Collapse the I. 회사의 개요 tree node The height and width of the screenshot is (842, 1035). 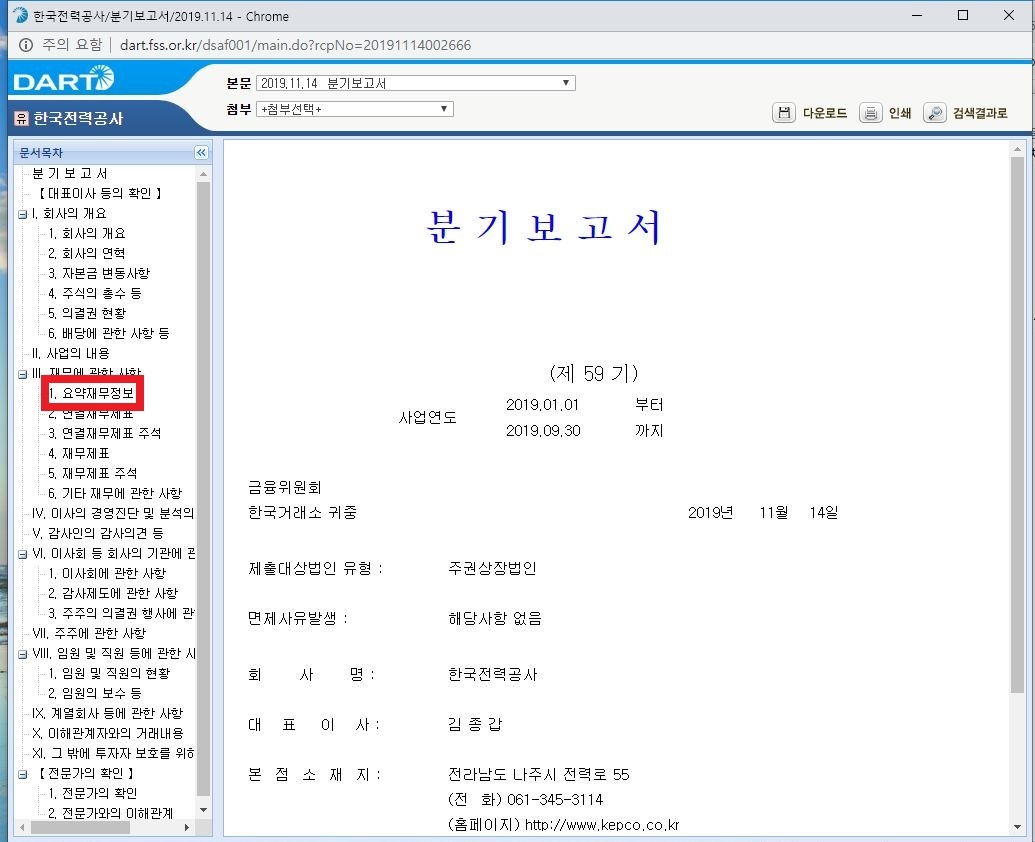[22, 214]
